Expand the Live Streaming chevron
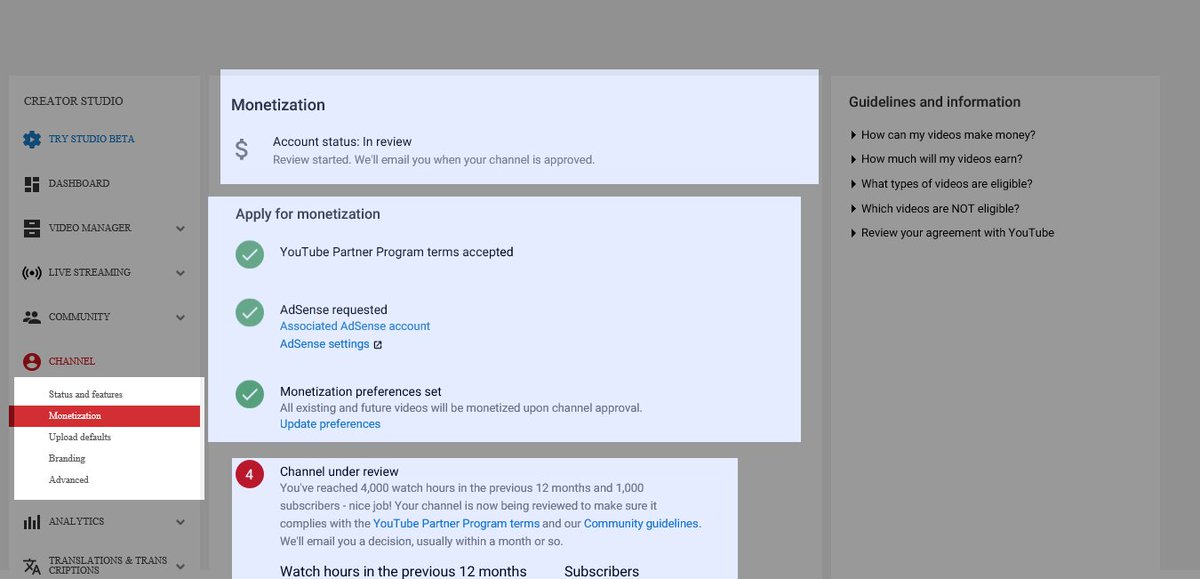Viewport: 1200px width, 579px height. pyautogui.click(x=181, y=273)
